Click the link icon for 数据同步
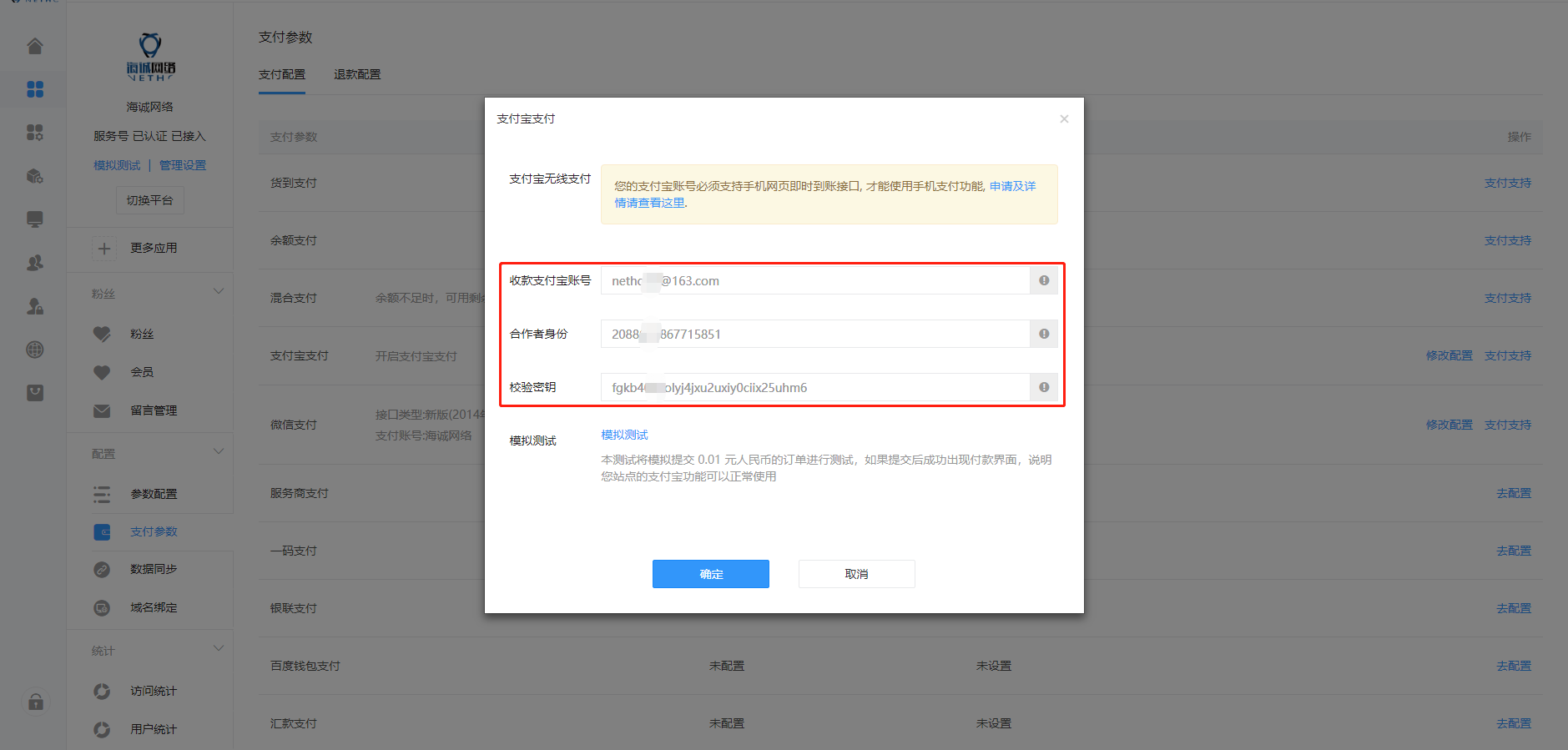This screenshot has height=750, width=1568. 102,569
